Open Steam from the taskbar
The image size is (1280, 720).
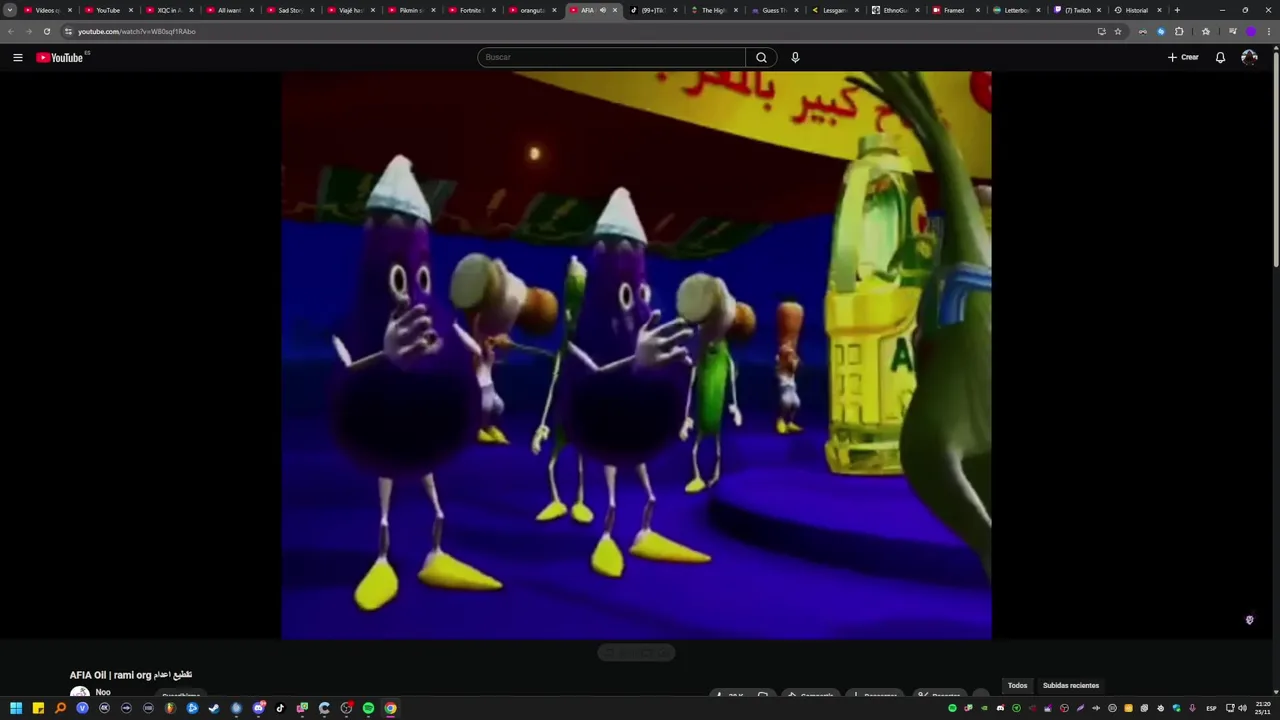click(214, 708)
